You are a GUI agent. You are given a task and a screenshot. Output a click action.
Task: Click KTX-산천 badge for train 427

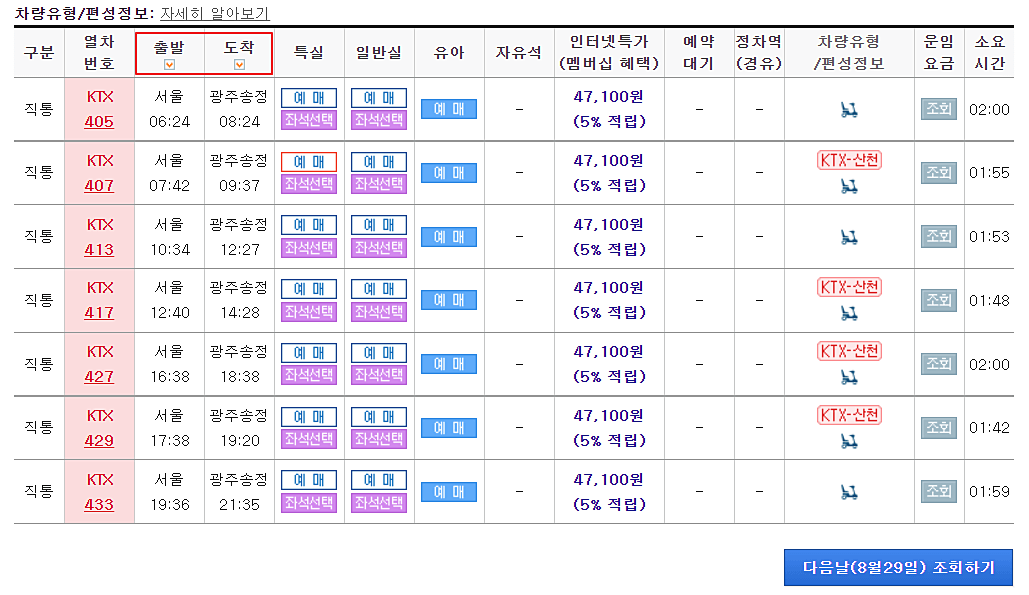[849, 351]
